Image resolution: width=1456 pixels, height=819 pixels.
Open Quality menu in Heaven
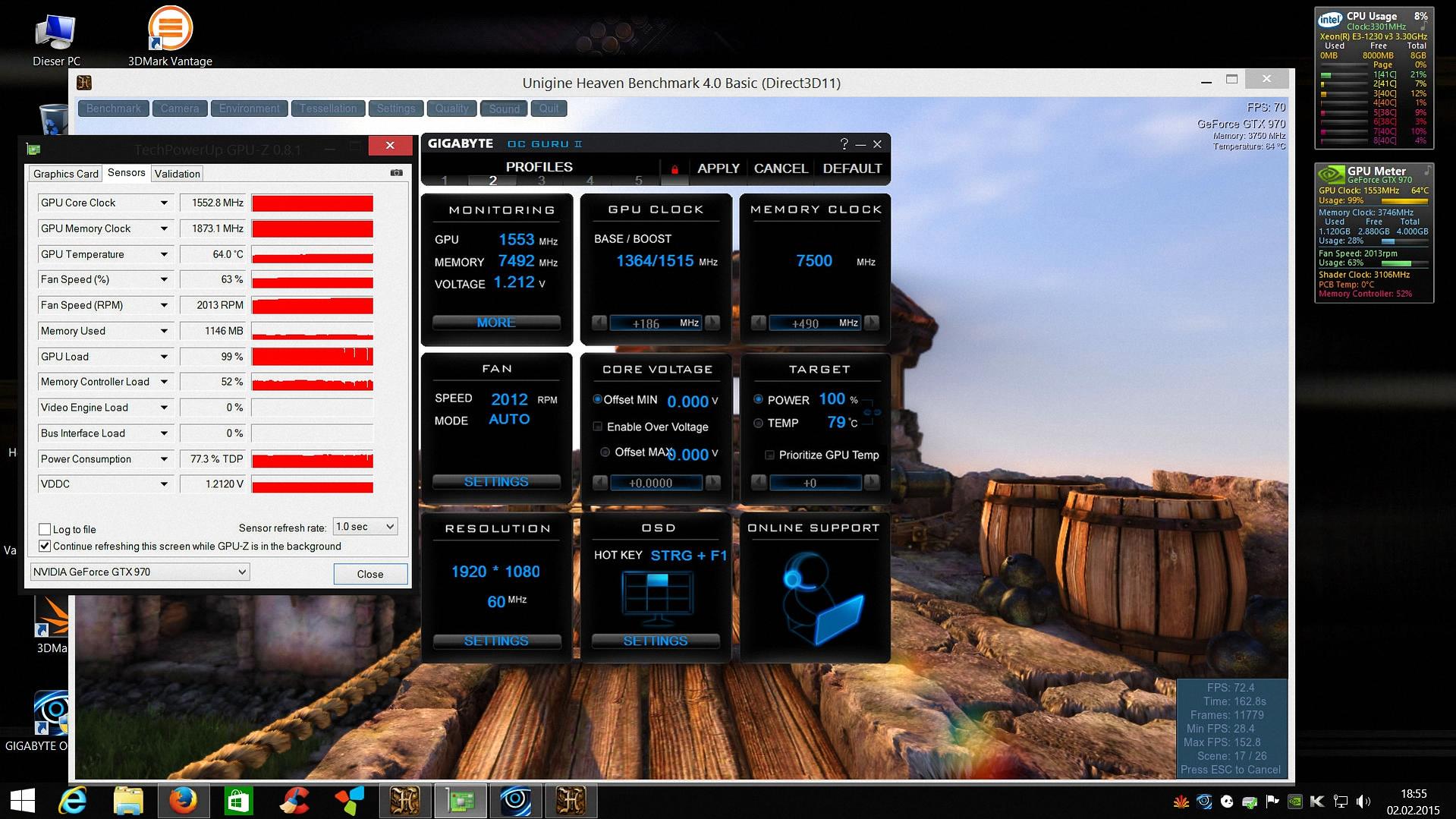click(x=451, y=109)
